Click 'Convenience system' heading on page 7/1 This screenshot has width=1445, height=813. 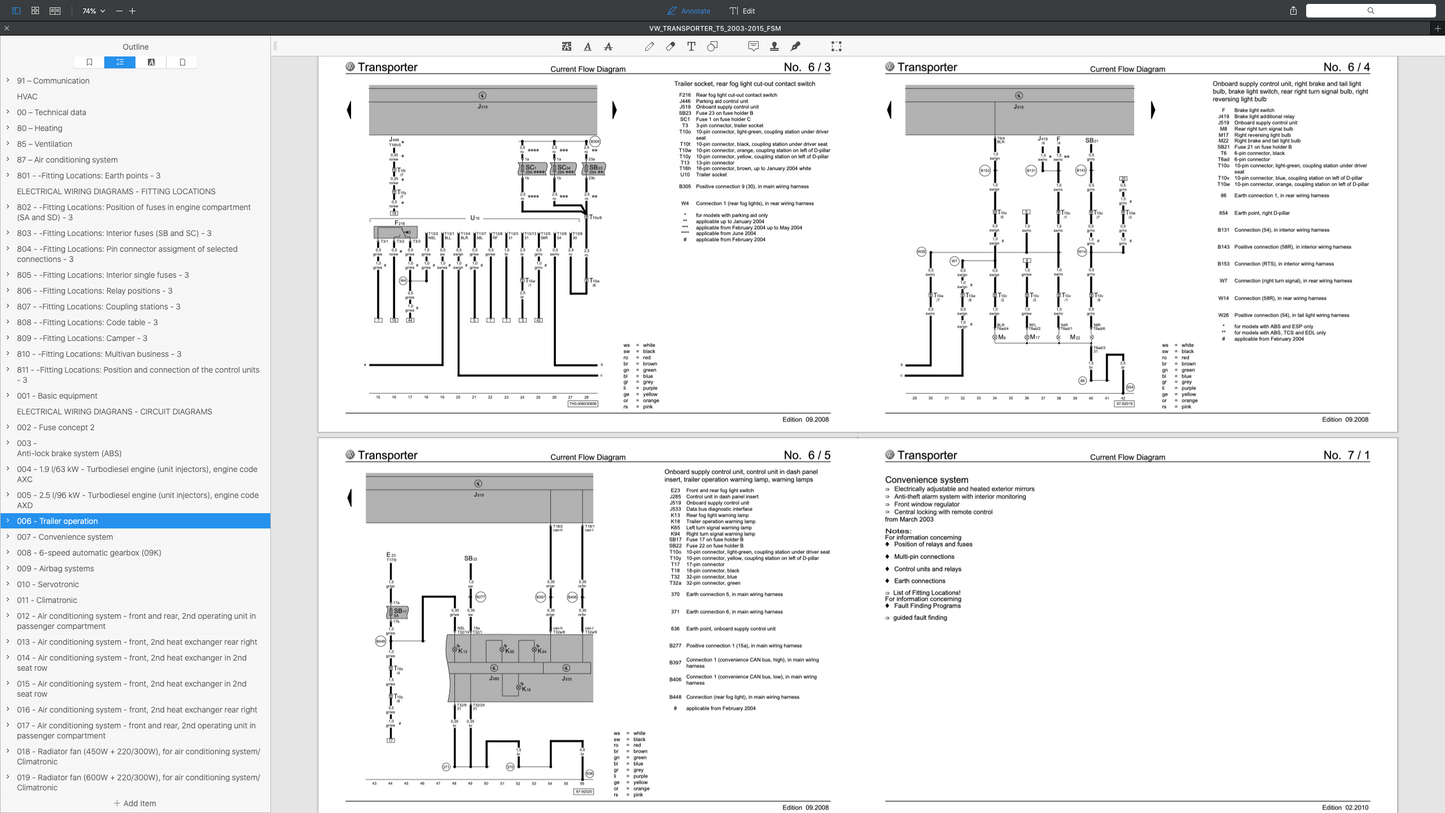pos(926,480)
